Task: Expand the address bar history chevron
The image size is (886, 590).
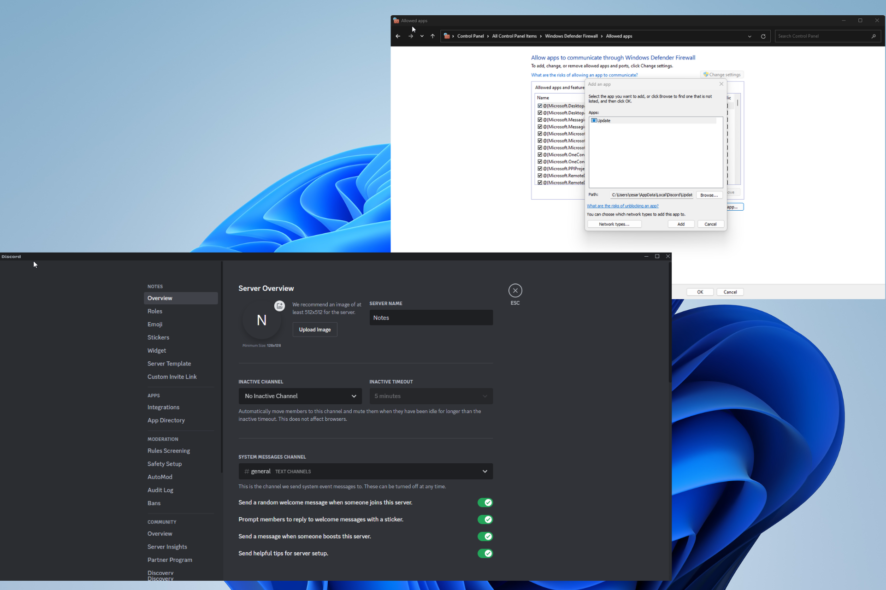Action: 749,36
